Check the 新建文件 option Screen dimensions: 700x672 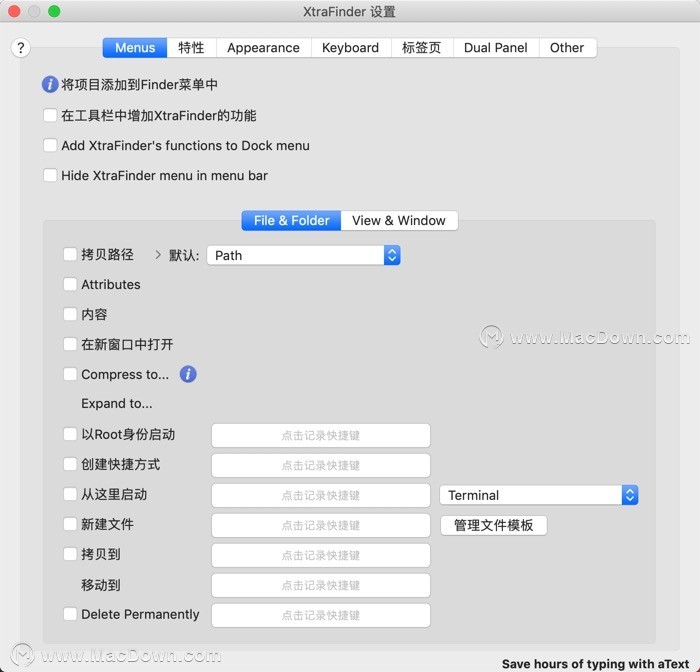[x=70, y=524]
